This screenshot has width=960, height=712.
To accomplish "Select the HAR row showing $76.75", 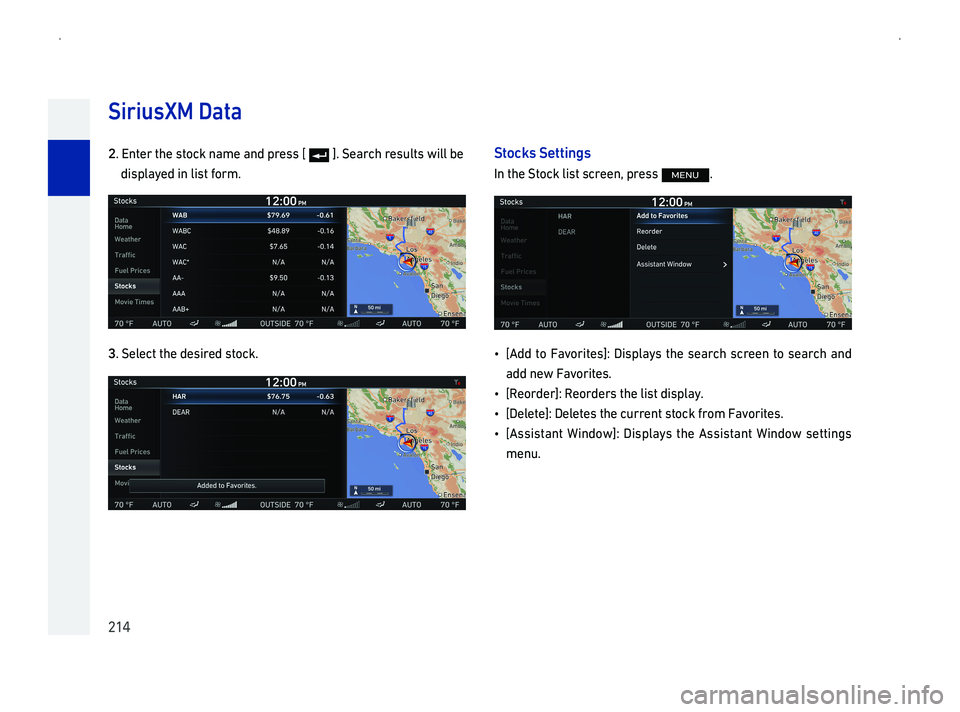I will point(253,397).
